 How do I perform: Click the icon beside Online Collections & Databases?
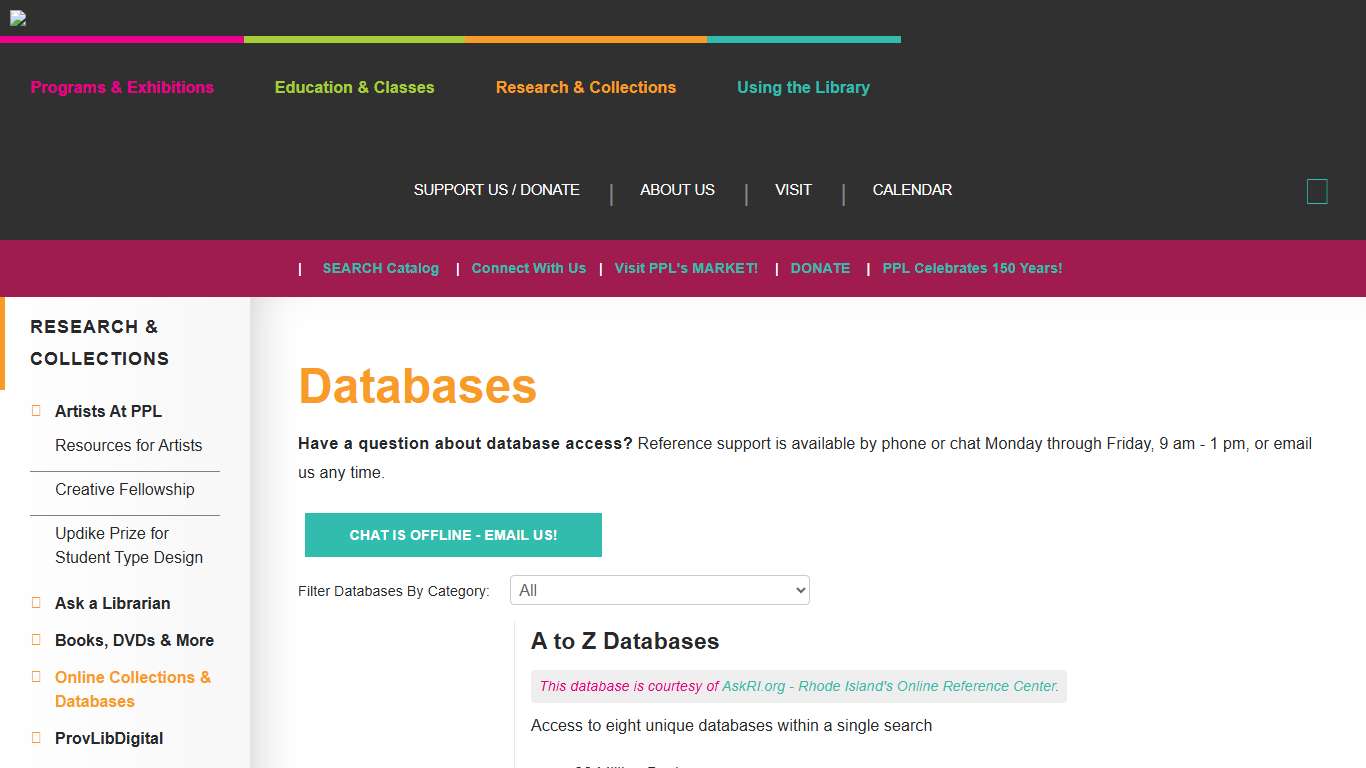click(36, 677)
